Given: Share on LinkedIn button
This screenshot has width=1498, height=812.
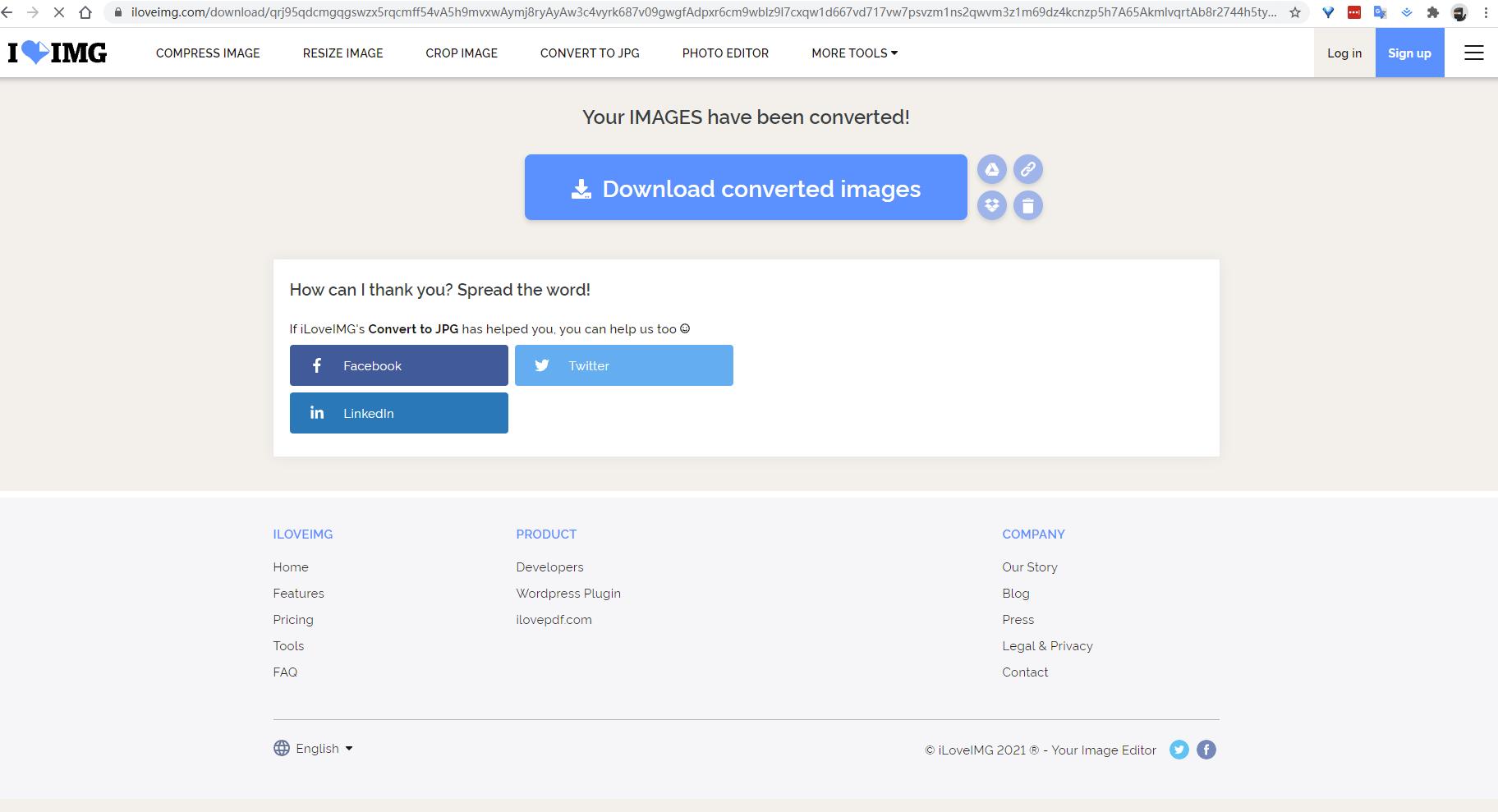Looking at the screenshot, I should 399,413.
